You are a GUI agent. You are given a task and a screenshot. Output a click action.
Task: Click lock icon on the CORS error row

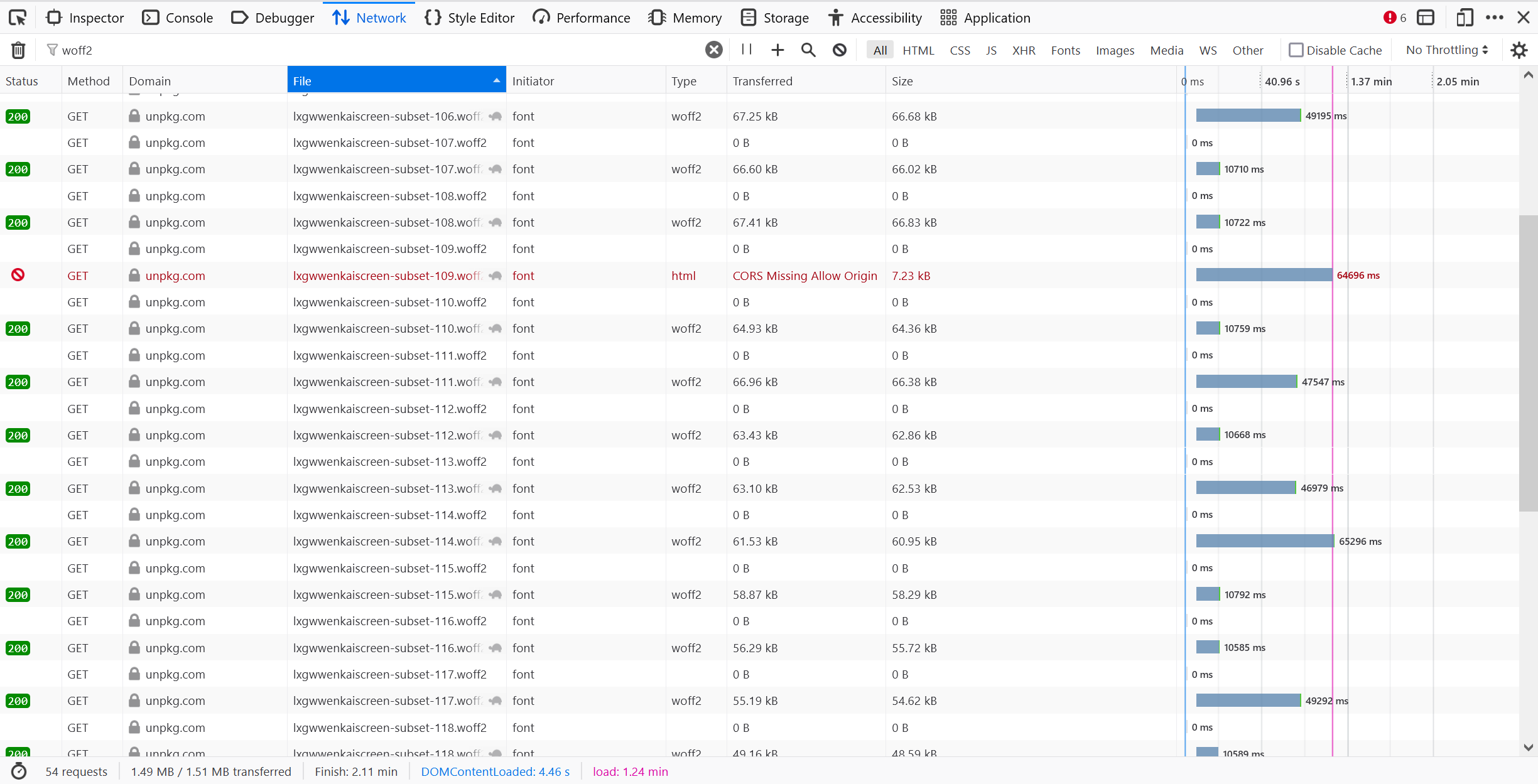point(134,275)
